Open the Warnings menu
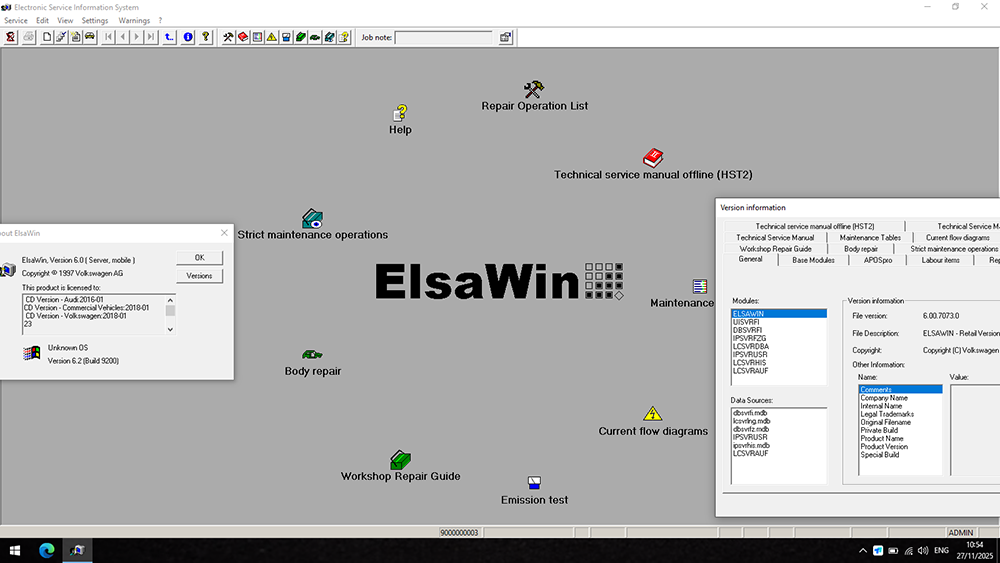Image resolution: width=1000 pixels, height=563 pixels. point(134,20)
